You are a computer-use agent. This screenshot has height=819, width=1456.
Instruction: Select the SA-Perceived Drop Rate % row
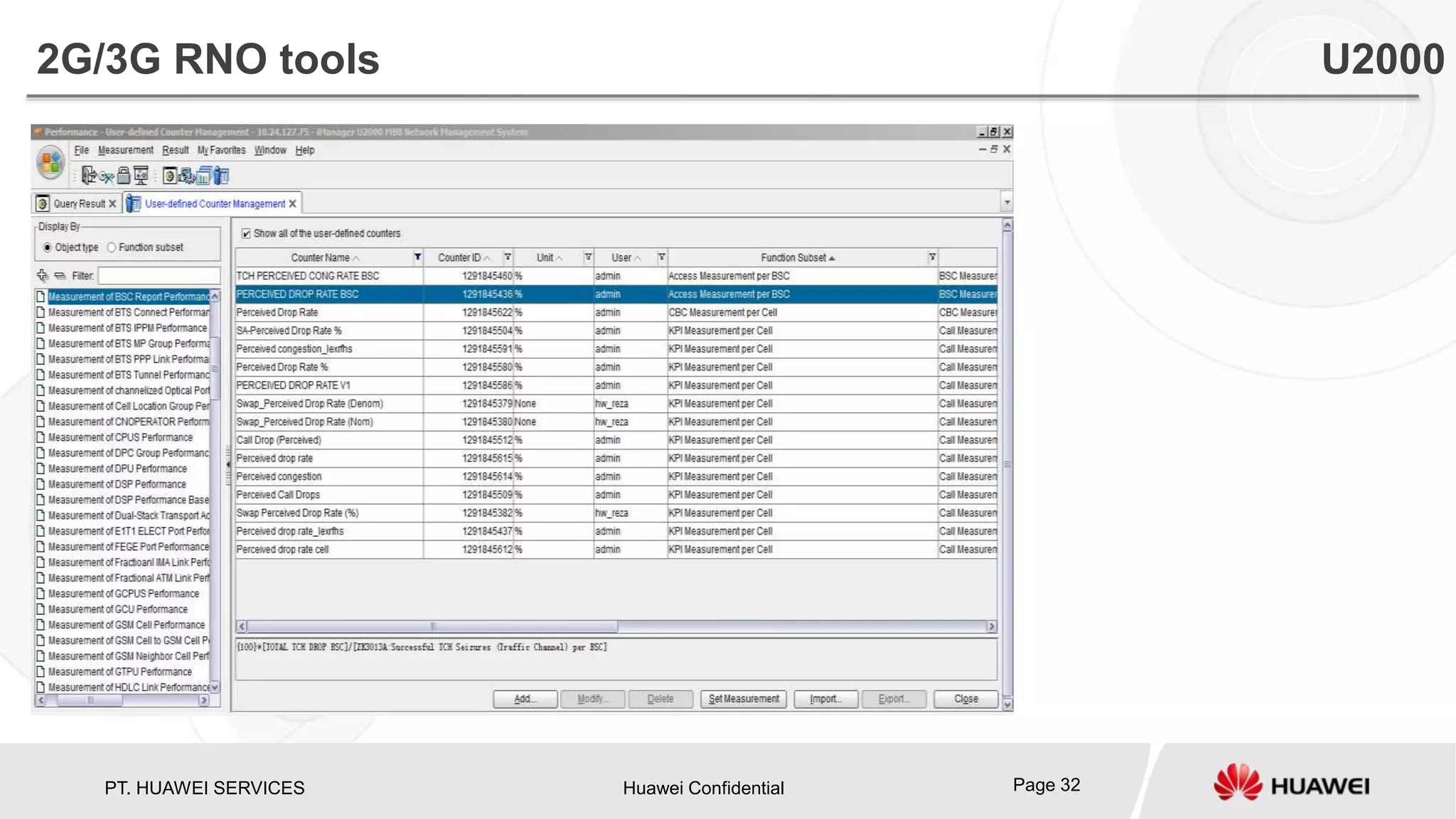(x=616, y=331)
